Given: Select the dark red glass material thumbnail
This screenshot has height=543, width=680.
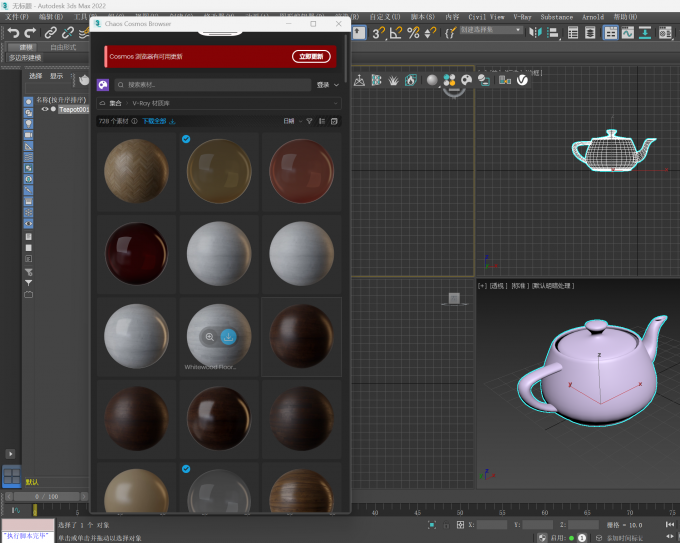Looking at the screenshot, I should (x=136, y=254).
